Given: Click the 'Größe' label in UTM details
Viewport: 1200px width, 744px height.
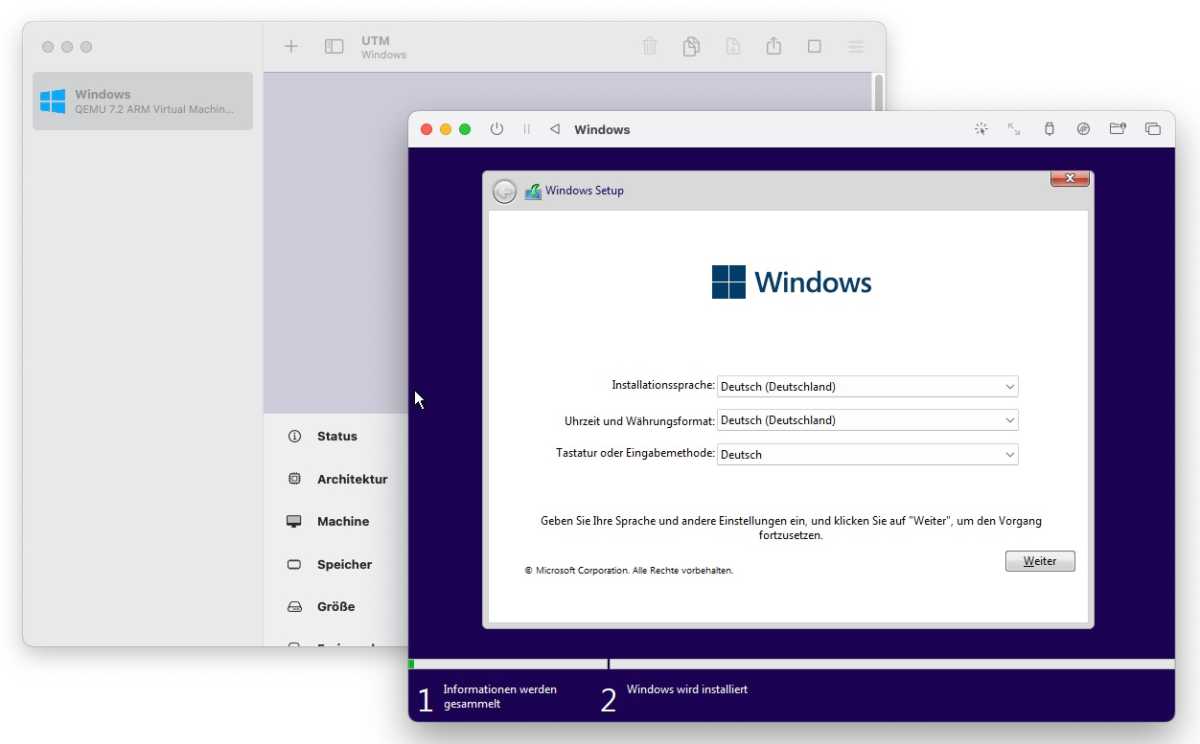Looking at the screenshot, I should click(x=336, y=607).
